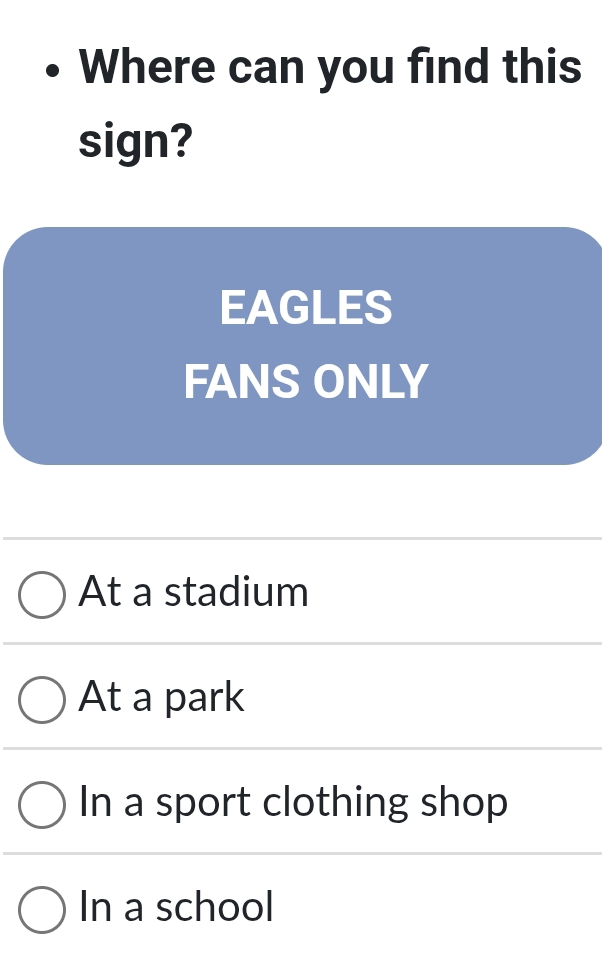Click the divider line above the answer options
Image resolution: width=602 pixels, height=975 pixels.
pyautogui.click(x=300, y=540)
